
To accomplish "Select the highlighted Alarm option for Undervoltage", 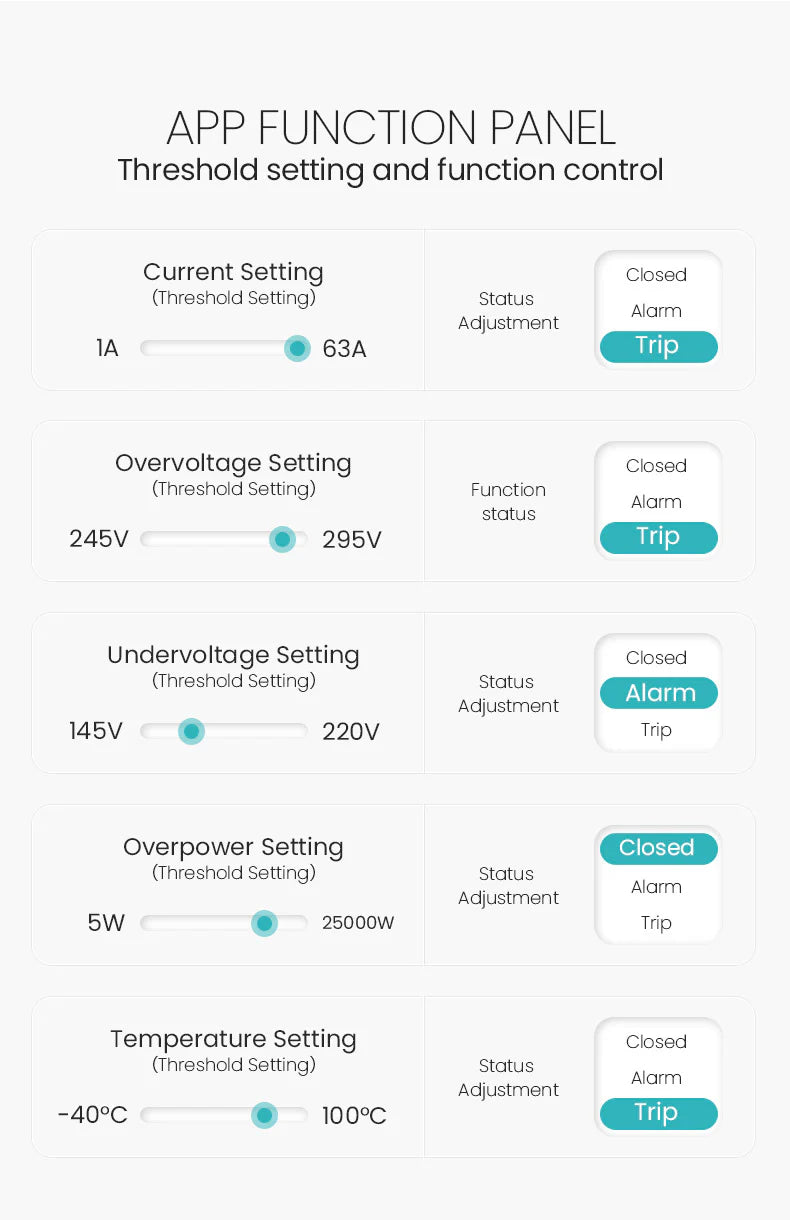I will tap(658, 693).
